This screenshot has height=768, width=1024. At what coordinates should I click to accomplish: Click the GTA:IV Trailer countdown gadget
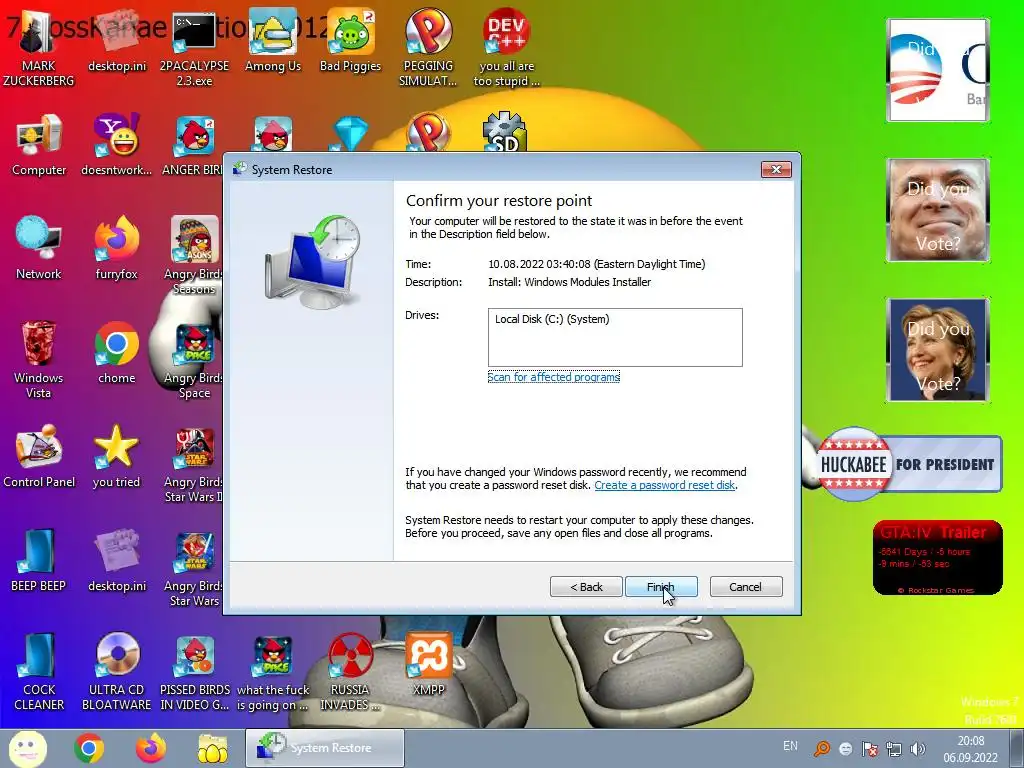point(938,557)
